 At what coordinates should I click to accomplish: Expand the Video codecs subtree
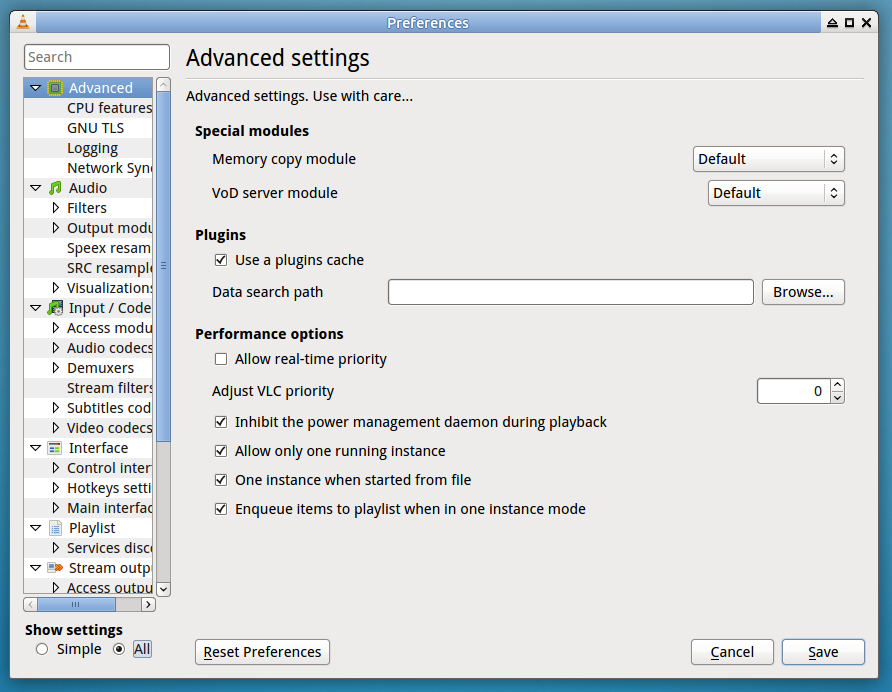tap(56, 428)
